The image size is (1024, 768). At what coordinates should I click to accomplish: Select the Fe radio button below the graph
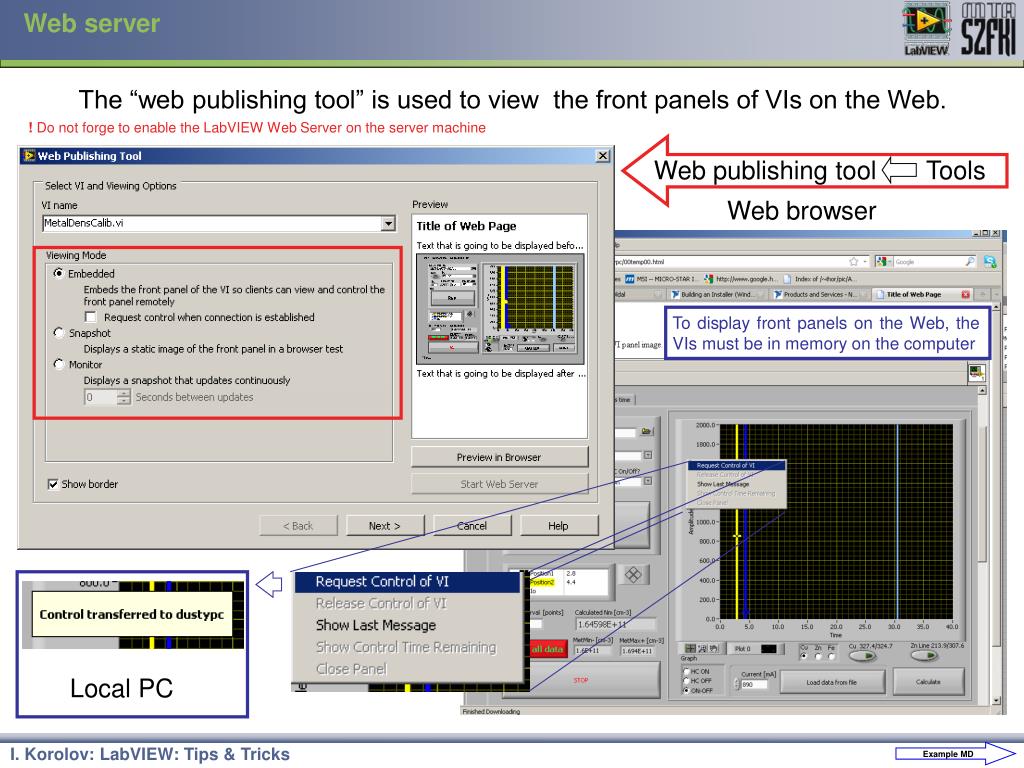pos(831,656)
